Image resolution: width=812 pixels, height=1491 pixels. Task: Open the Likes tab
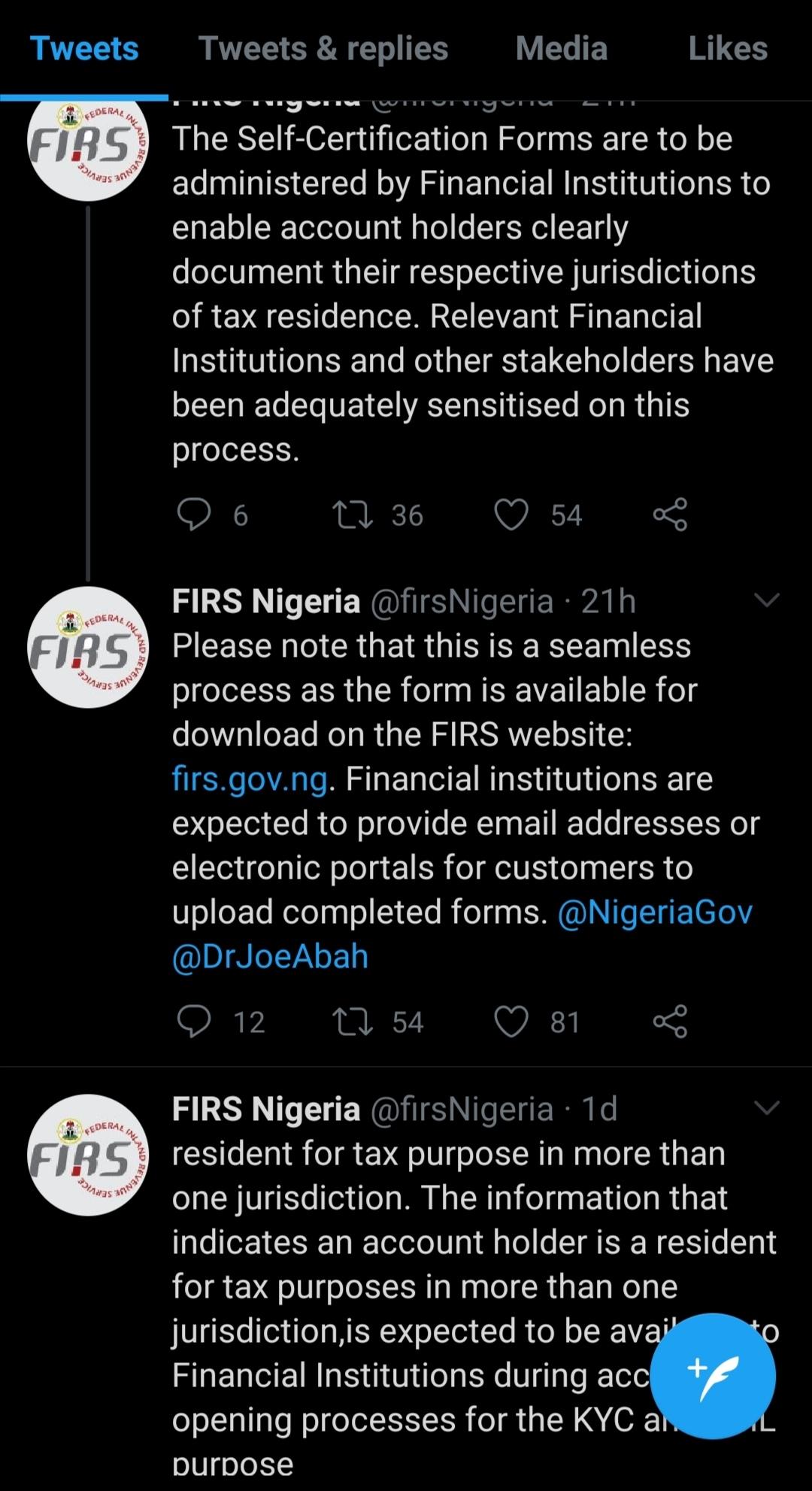pos(728,49)
